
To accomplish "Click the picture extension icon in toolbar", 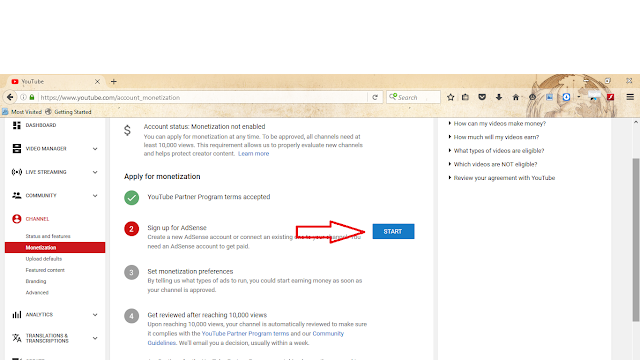I will pyautogui.click(x=549, y=97).
